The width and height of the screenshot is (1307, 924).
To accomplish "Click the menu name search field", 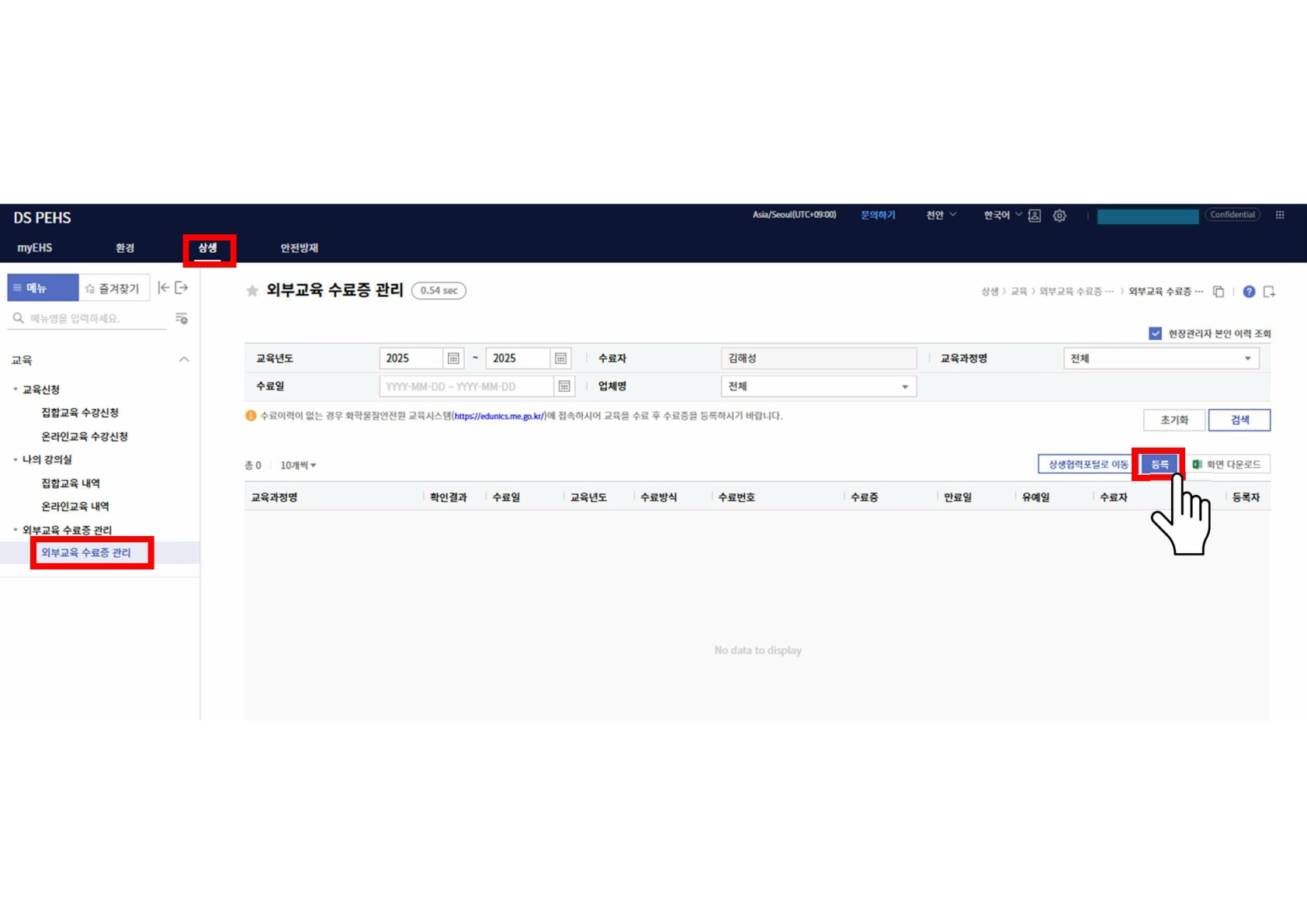I will pyautogui.click(x=93, y=319).
